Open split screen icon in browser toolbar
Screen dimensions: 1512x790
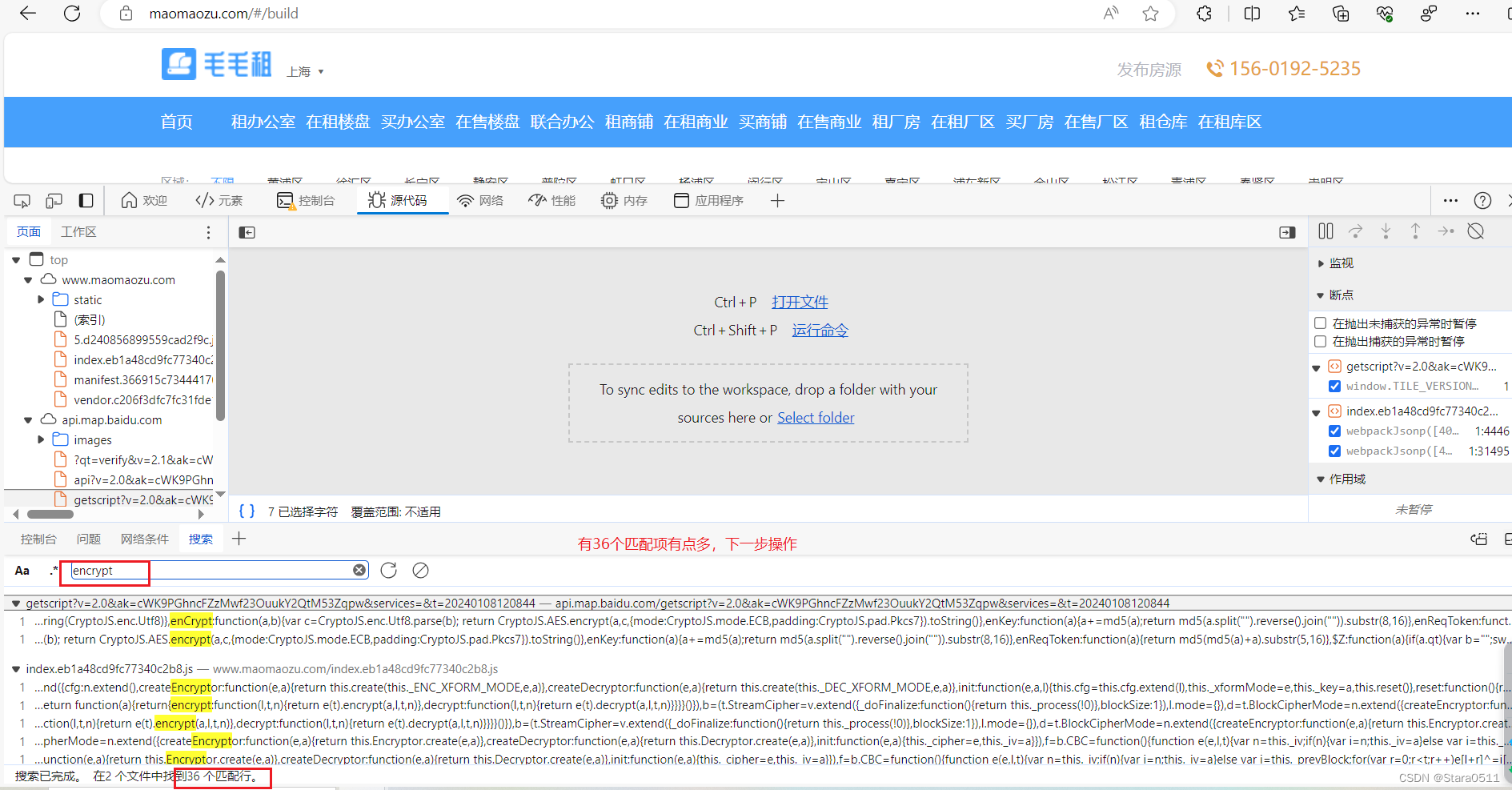point(1253,13)
